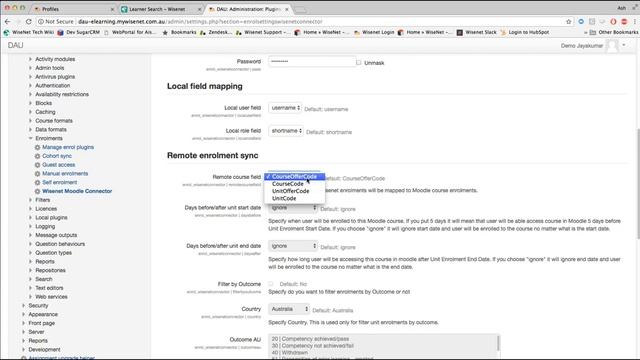Image resolution: width=640 pixels, height=360 pixels.
Task: Switch to the Profiles browser tab
Action: [73, 9]
